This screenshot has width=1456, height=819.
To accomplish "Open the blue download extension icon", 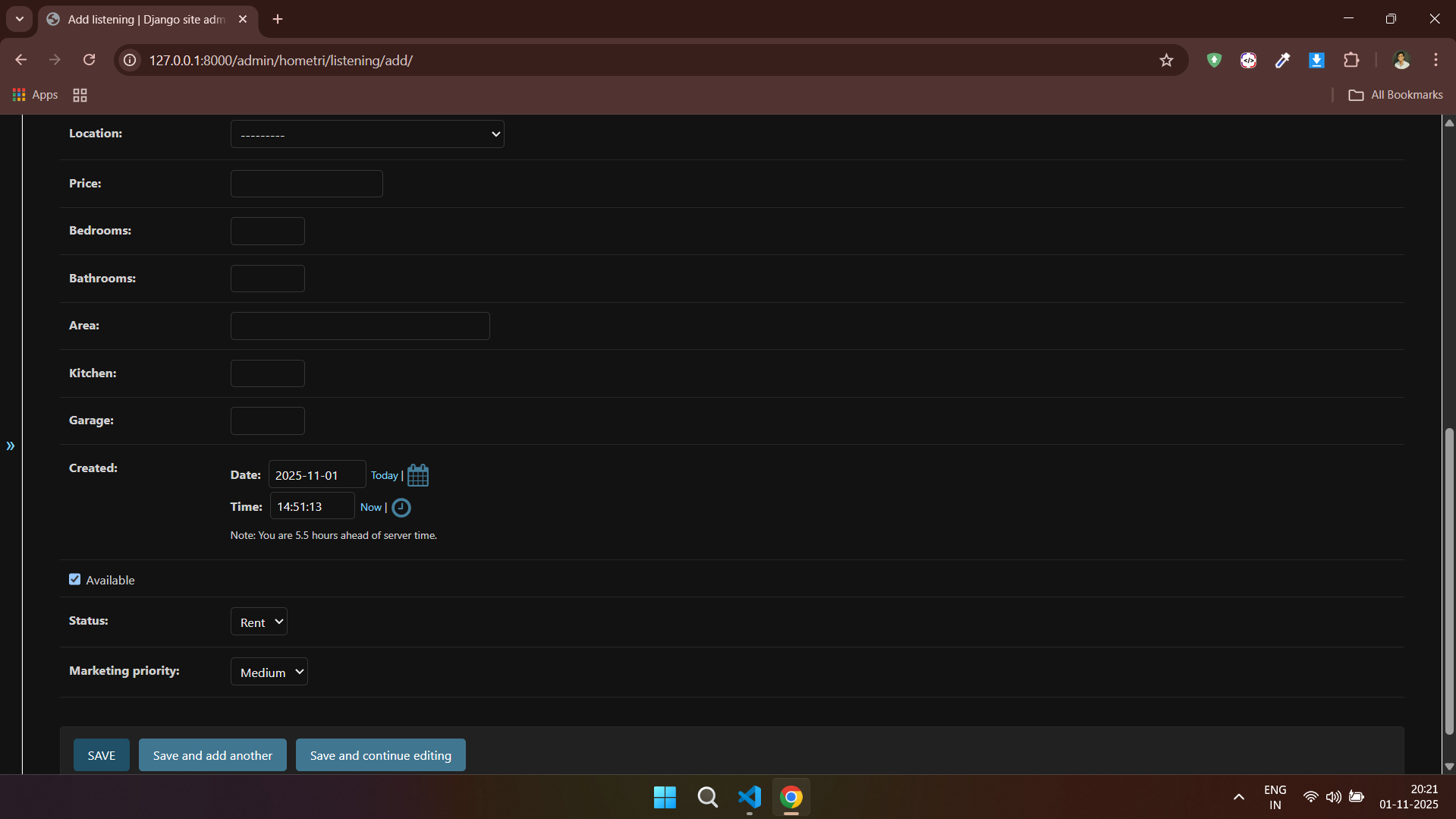I will click(x=1316, y=60).
